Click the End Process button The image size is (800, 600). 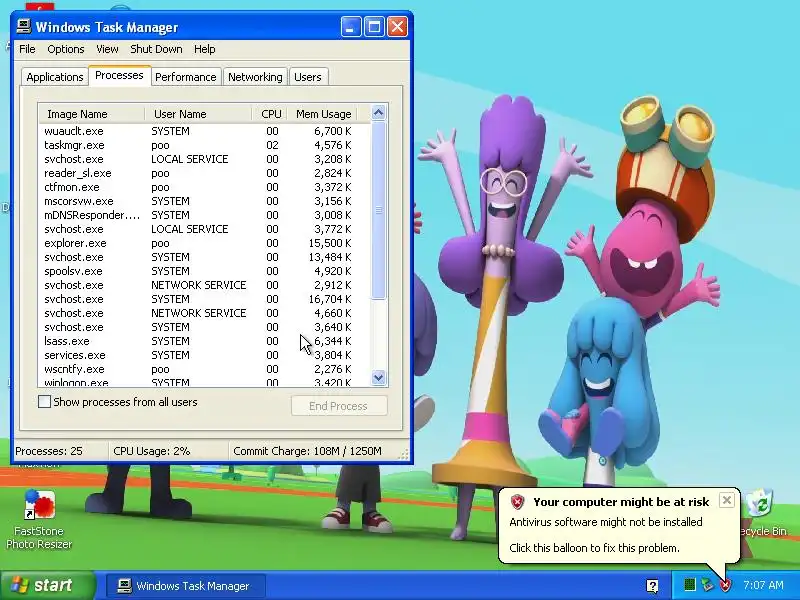[339, 406]
